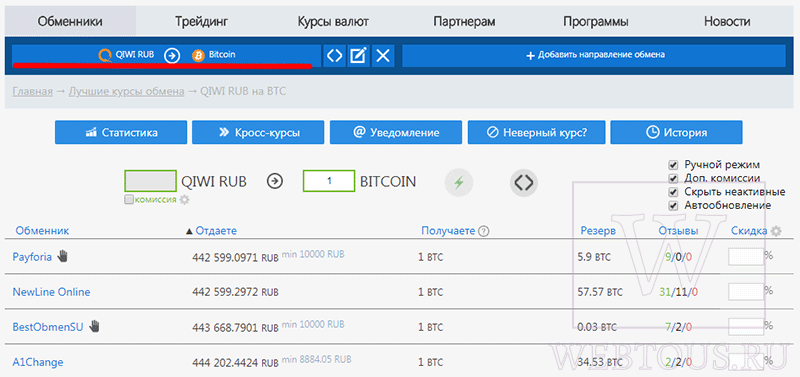Remove the QIWI RUB to Bitcoin direction
800x377 pixels.
point(383,56)
